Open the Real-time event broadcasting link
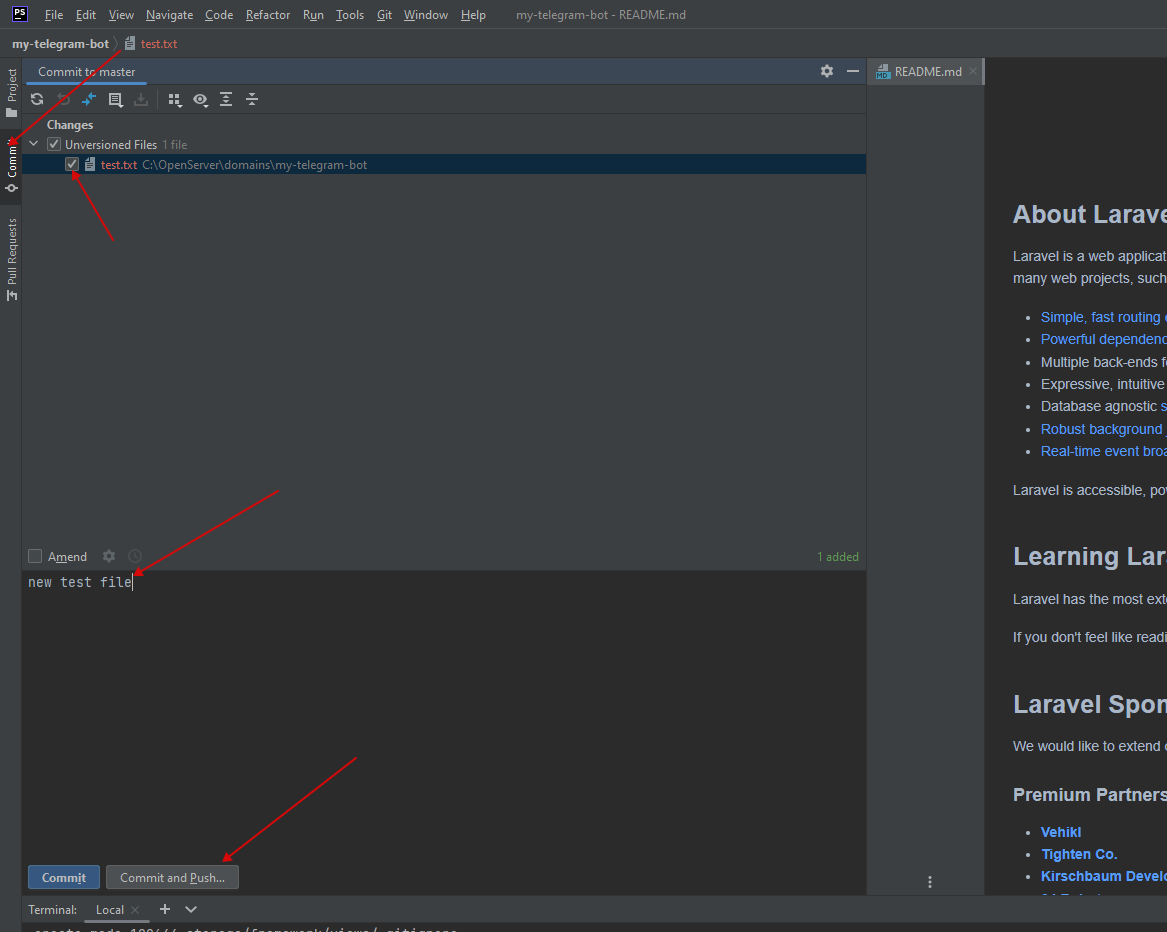 pos(1103,451)
